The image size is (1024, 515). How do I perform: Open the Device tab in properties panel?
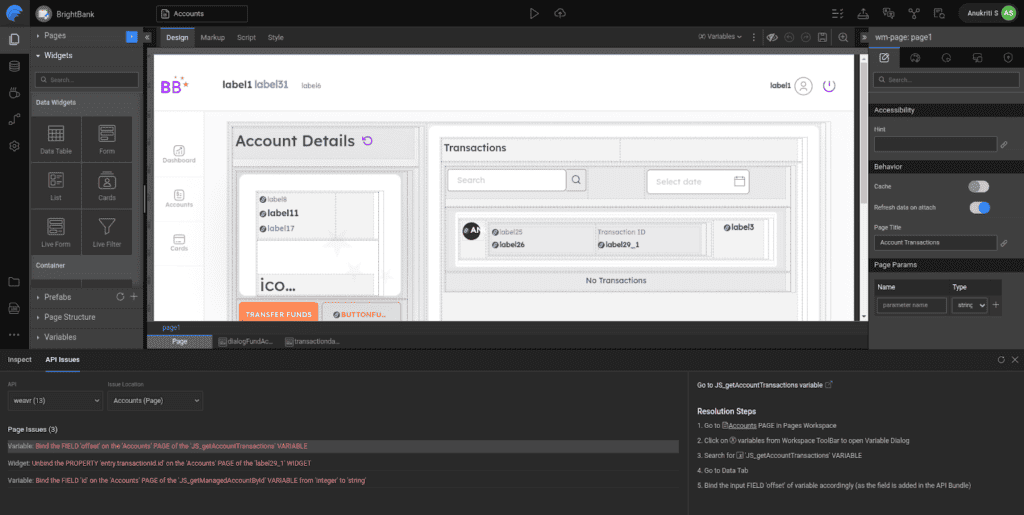coord(977,57)
